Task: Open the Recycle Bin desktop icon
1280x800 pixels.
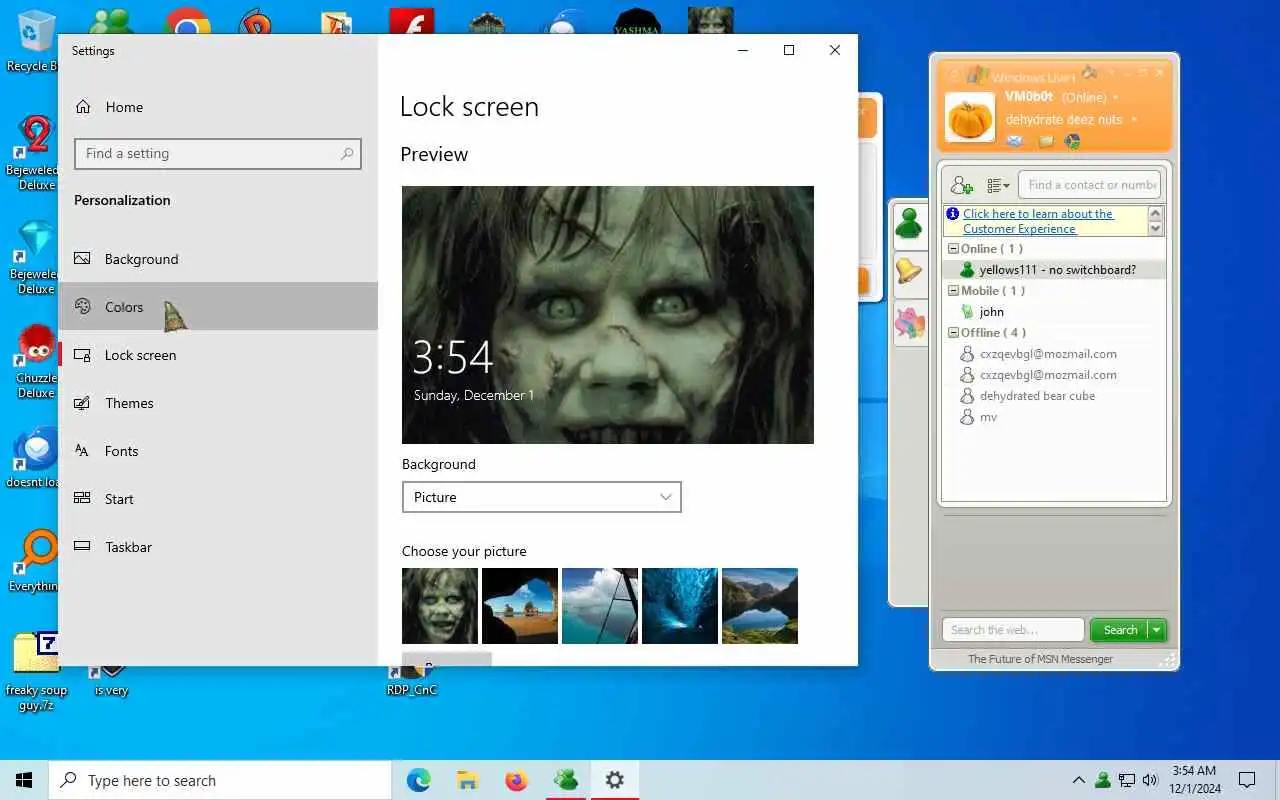Action: [34, 42]
